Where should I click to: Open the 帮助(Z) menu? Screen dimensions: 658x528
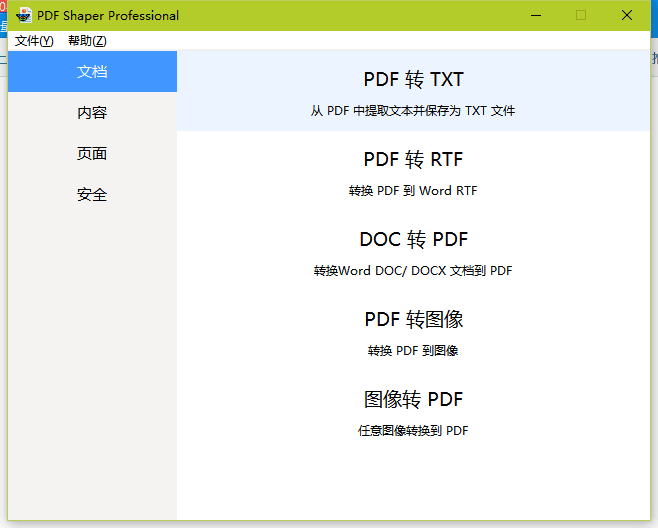pos(87,41)
